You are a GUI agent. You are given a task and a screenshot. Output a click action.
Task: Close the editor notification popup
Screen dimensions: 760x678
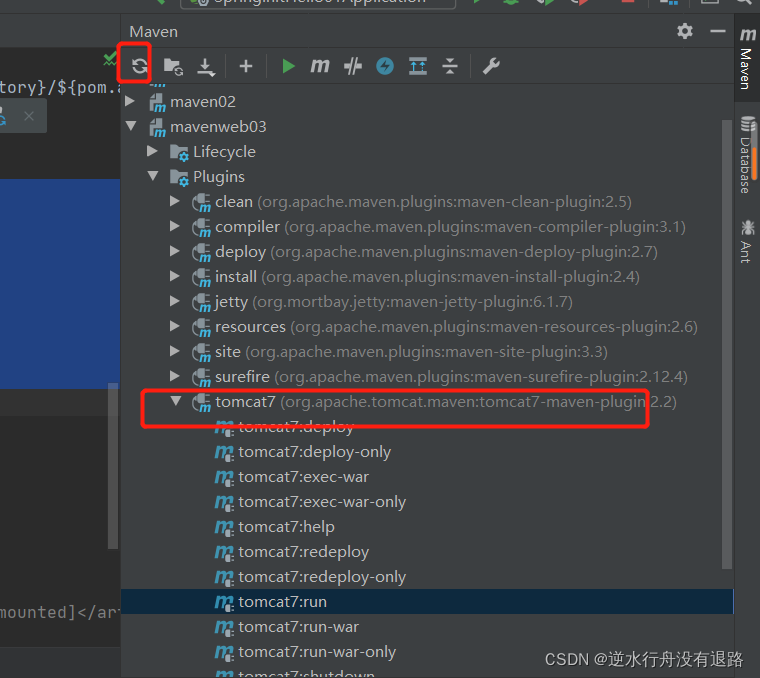(x=29, y=116)
